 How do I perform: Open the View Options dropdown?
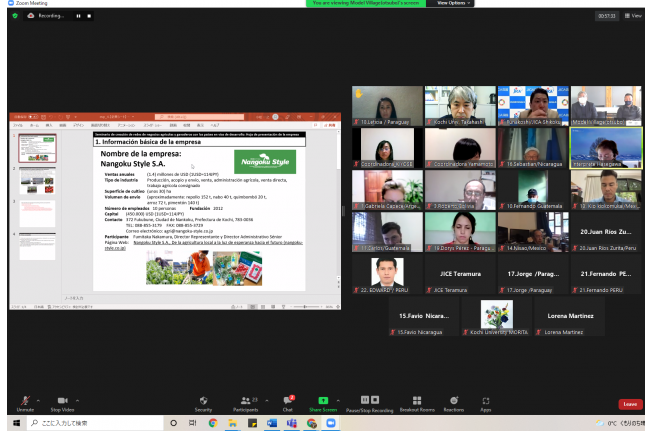click(x=452, y=4)
